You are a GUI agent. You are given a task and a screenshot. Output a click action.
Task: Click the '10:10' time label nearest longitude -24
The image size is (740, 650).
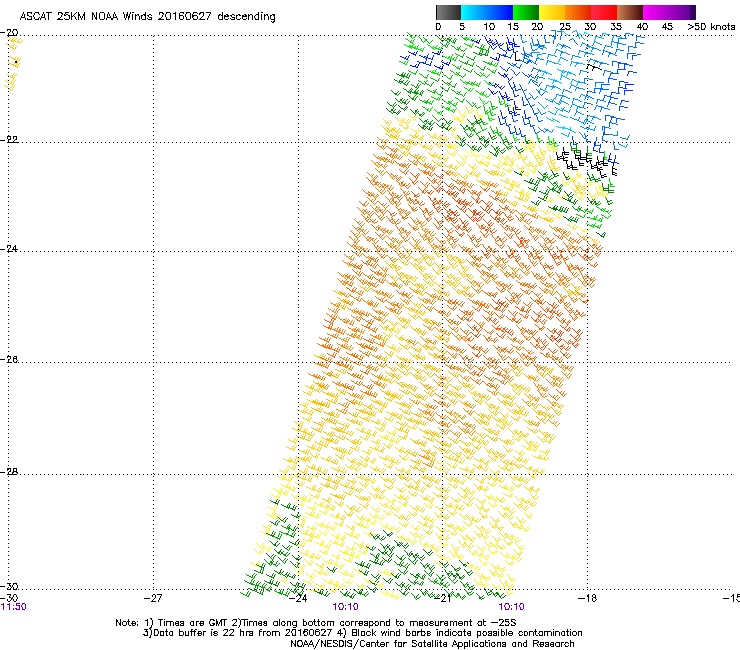click(x=345, y=607)
